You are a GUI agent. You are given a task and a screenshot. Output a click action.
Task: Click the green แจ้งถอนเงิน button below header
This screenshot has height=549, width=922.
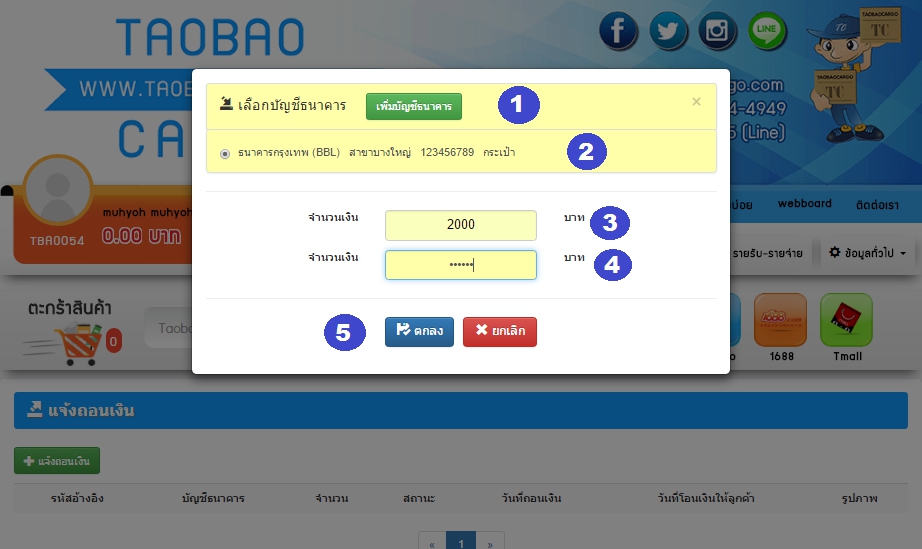(57, 461)
